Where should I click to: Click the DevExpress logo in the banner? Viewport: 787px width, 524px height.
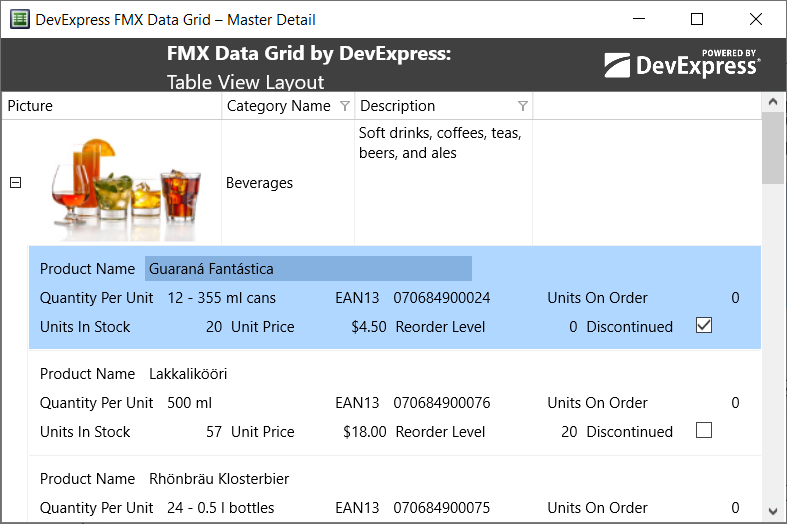(x=682, y=64)
